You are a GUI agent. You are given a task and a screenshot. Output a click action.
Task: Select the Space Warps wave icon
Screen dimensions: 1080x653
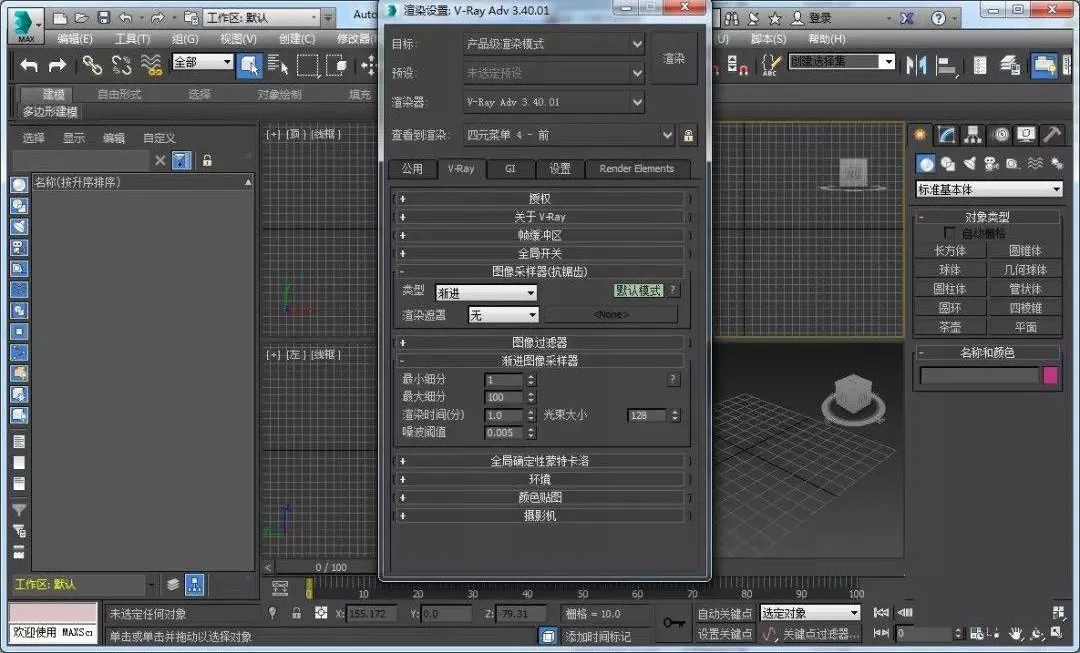click(1035, 163)
